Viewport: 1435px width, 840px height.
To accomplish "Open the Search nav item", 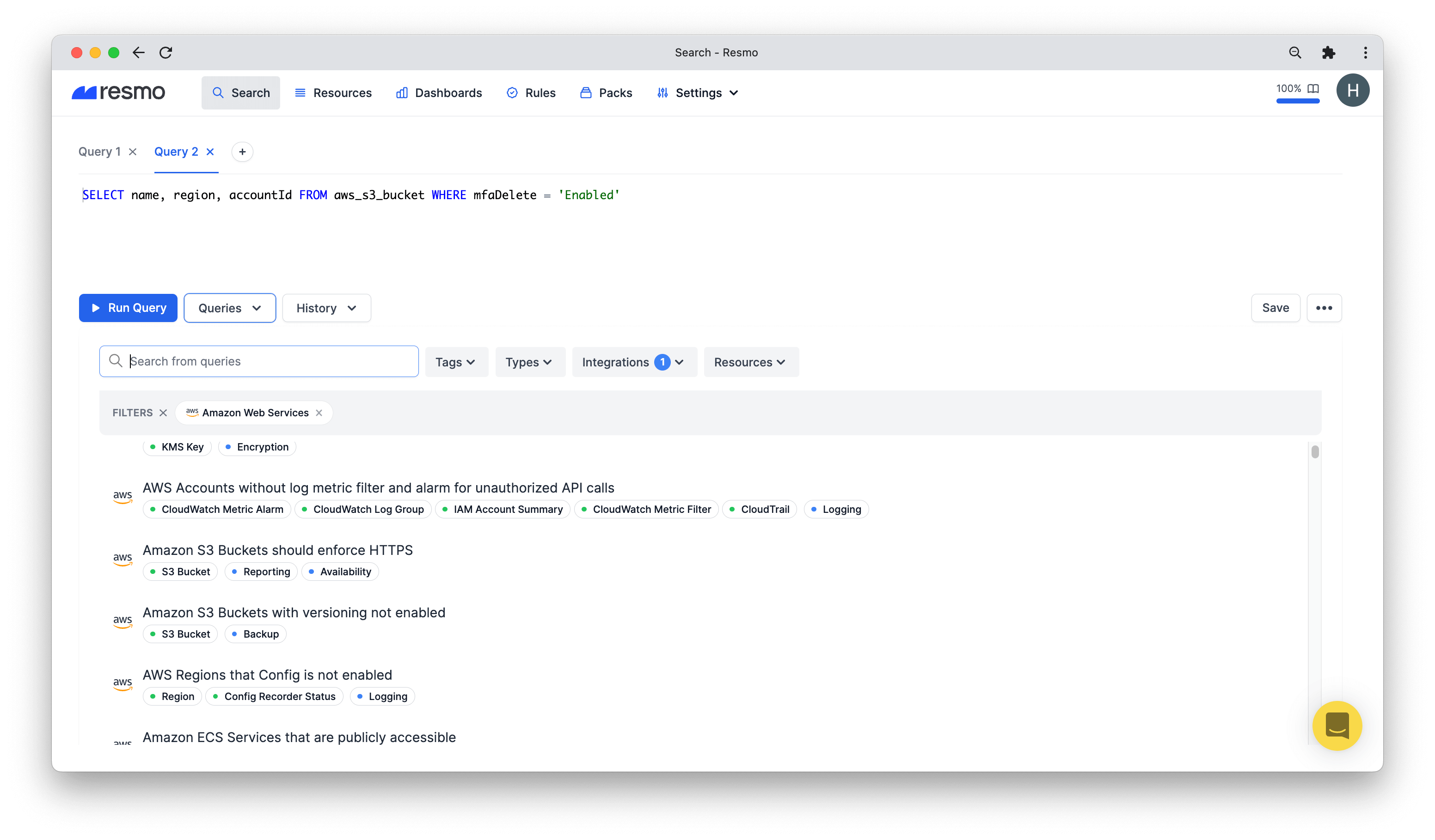I will [241, 93].
